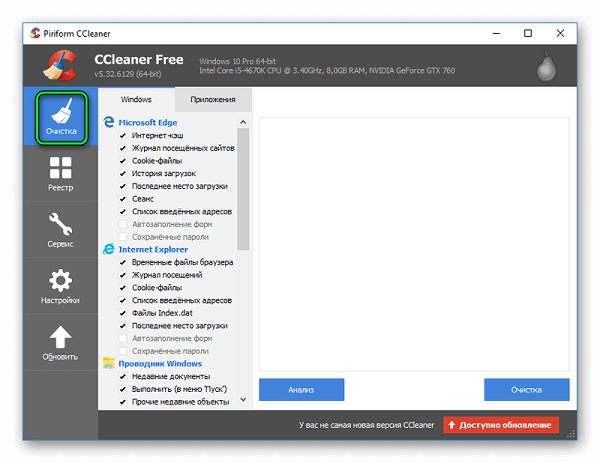Click the options list scrollbar thumb
The width and height of the screenshot is (600, 463).
[x=243, y=189]
